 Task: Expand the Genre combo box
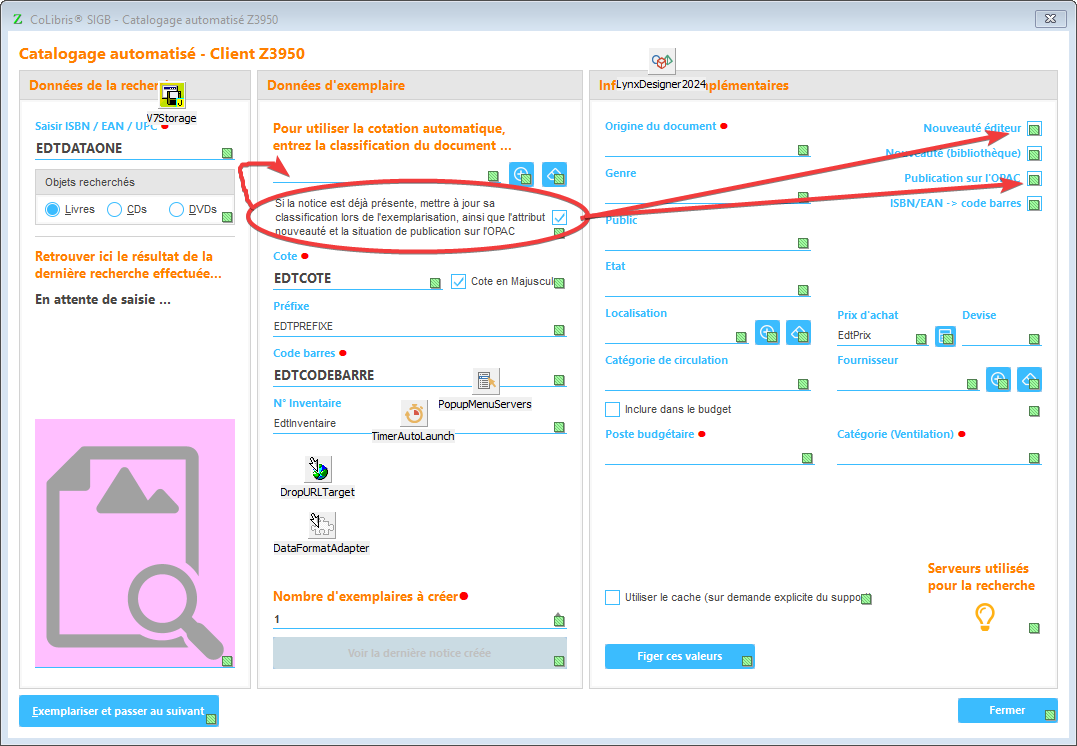point(706,194)
